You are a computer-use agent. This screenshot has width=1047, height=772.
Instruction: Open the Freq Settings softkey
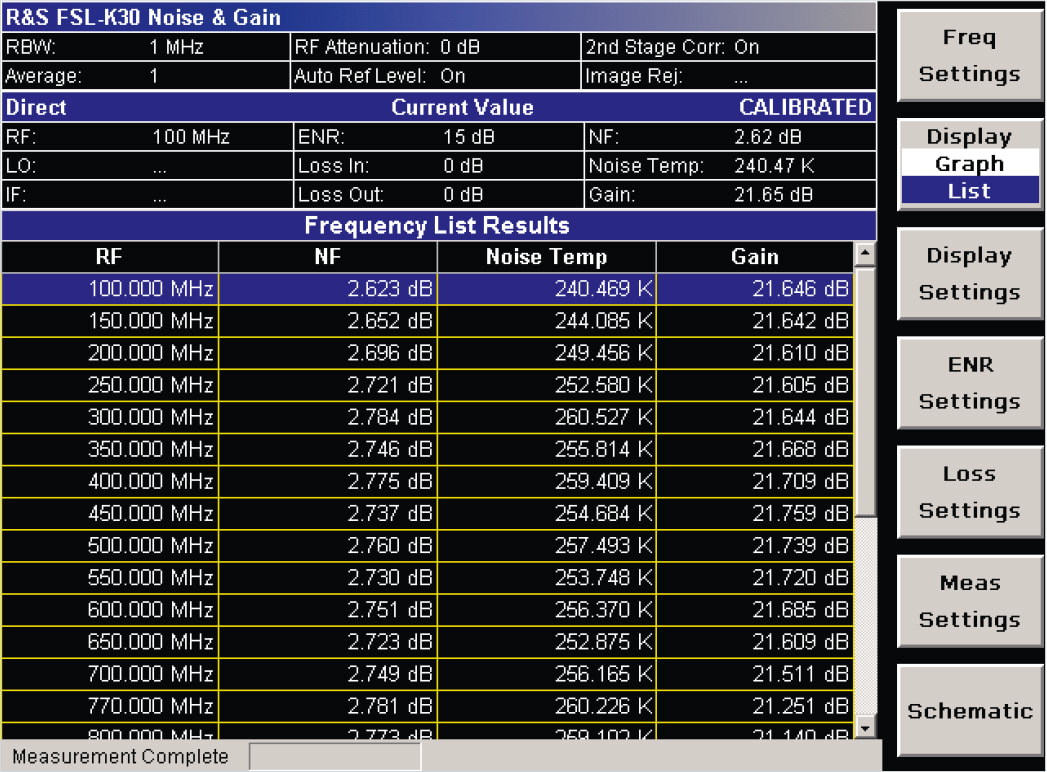pos(969,55)
